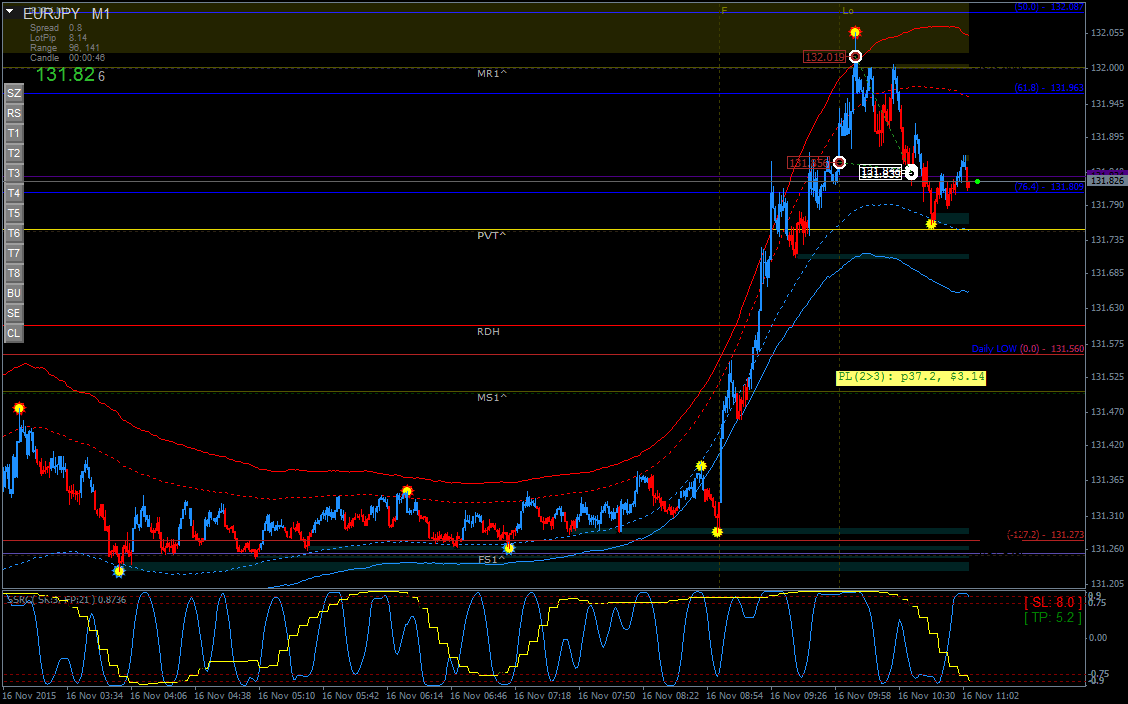Select the circle marker next to 131.856
Image resolution: width=1128 pixels, height=704 pixels.
[839, 163]
